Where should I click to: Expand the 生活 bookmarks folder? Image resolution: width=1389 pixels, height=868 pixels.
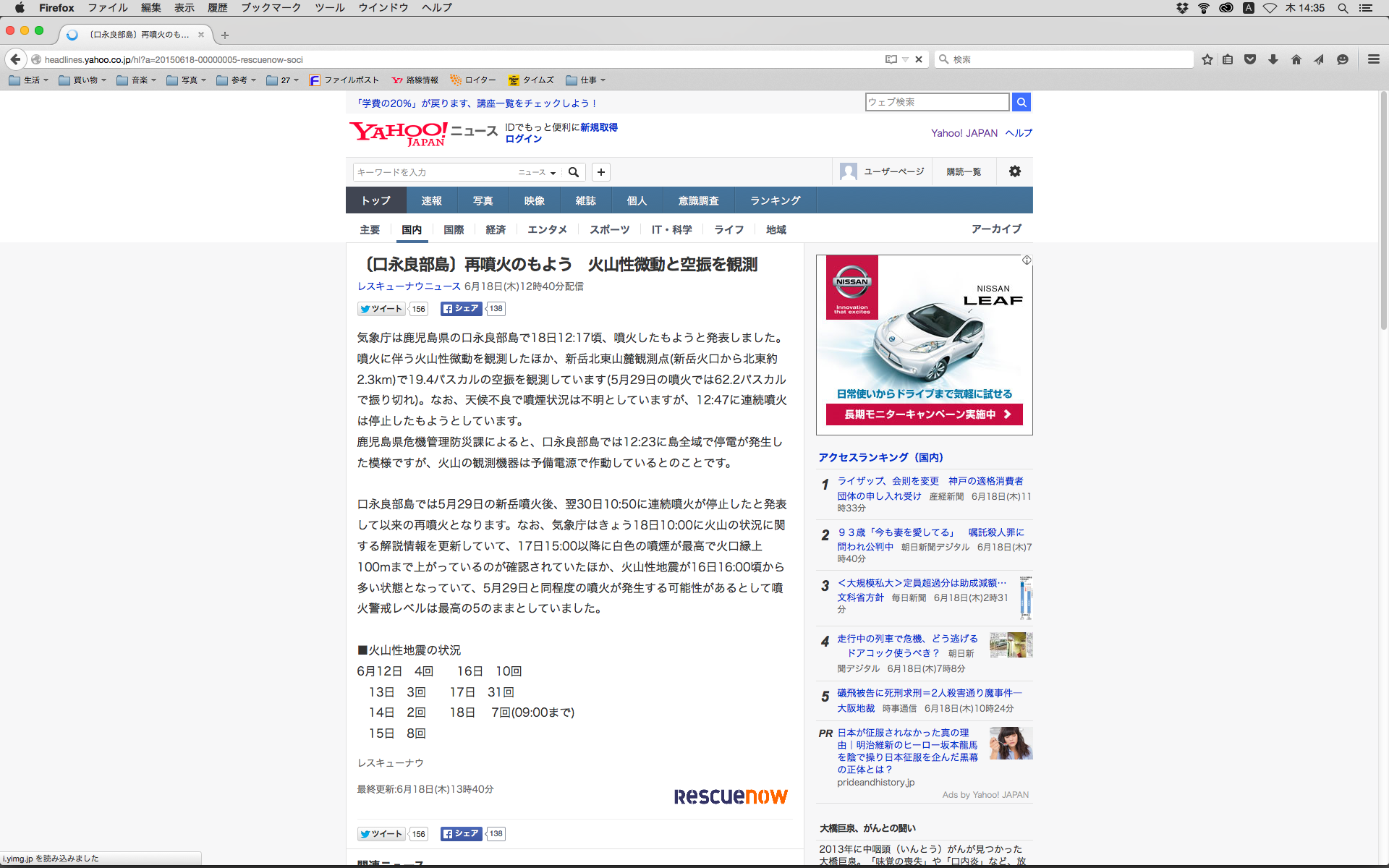[x=30, y=80]
